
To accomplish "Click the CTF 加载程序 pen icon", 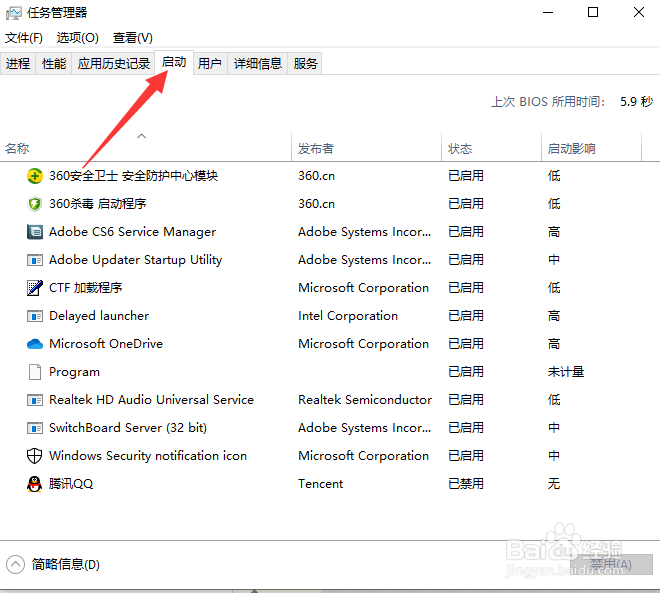I will click(35, 288).
